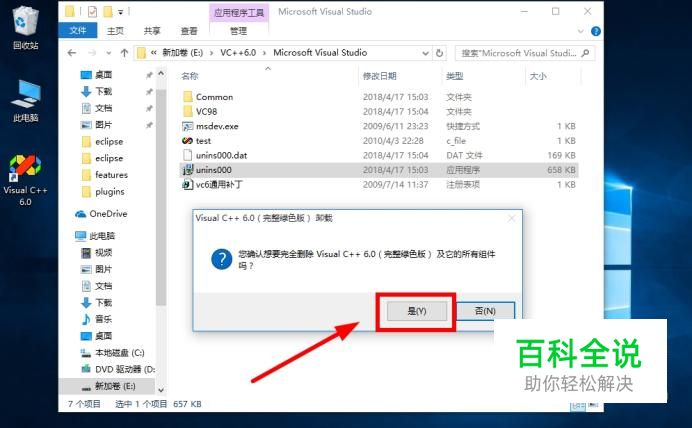
Task: Click VC++6.0 in the address path
Action: 238,53
